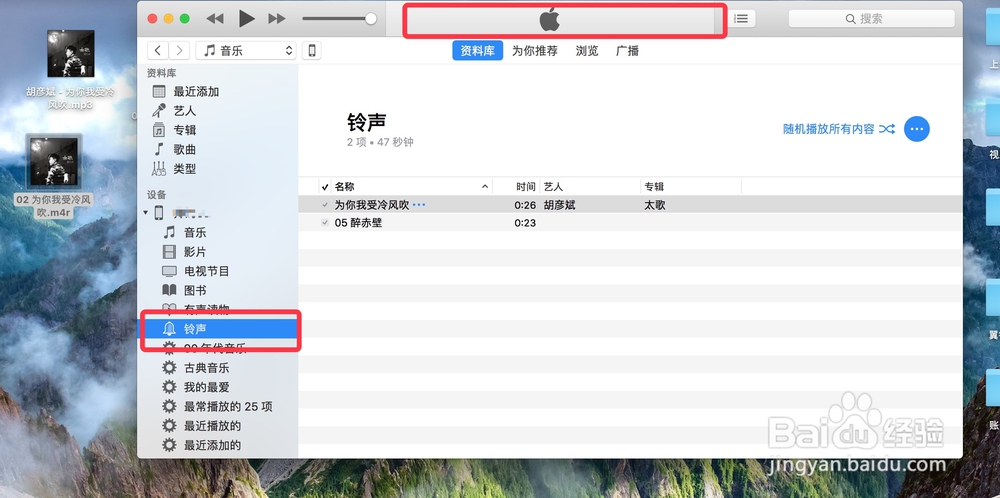Uncheck the 为你我受冷风吹 checkbox
Image resolution: width=1000 pixels, height=498 pixels.
pyautogui.click(x=325, y=205)
